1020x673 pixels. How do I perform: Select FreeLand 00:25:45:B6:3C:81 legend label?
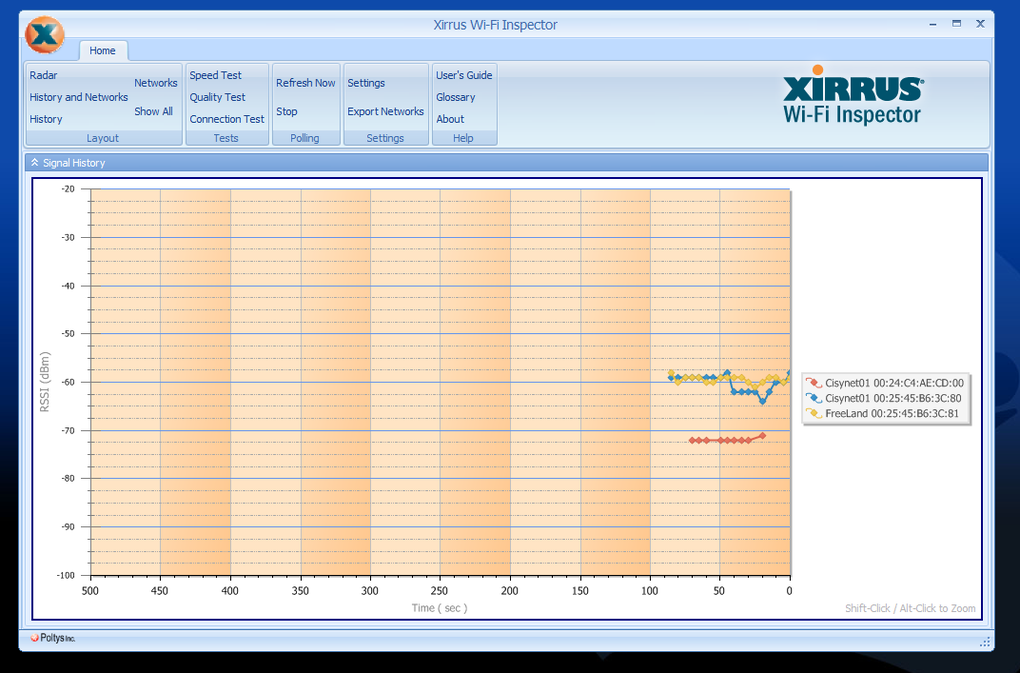[892, 414]
